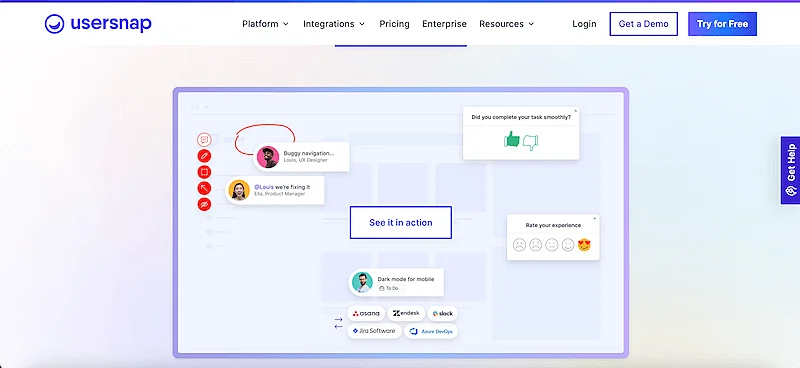
Task: Open the Platform dropdown menu
Action: [265, 24]
